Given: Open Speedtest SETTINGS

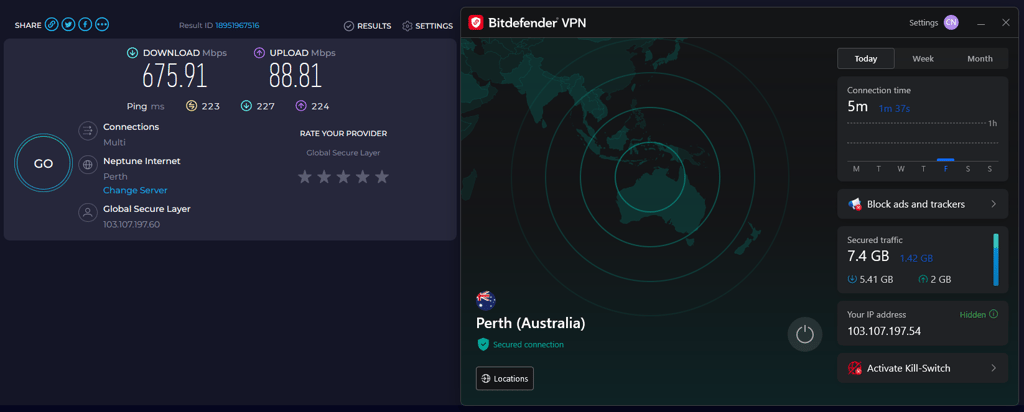Looking at the screenshot, I should pos(428,26).
